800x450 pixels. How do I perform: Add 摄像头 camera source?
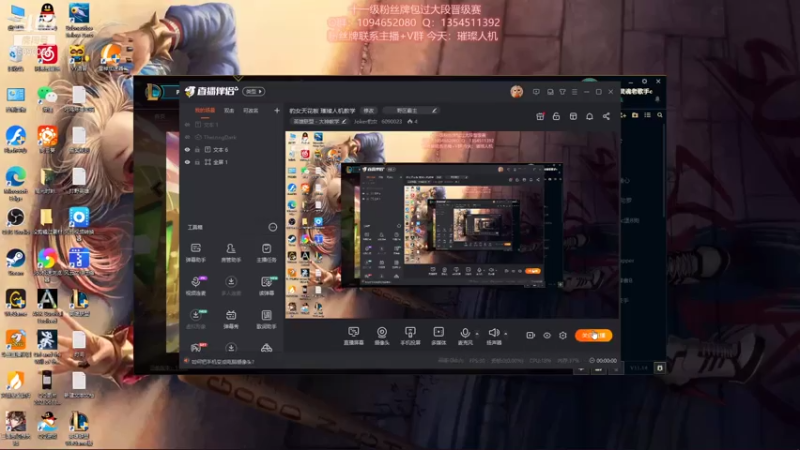pos(382,336)
